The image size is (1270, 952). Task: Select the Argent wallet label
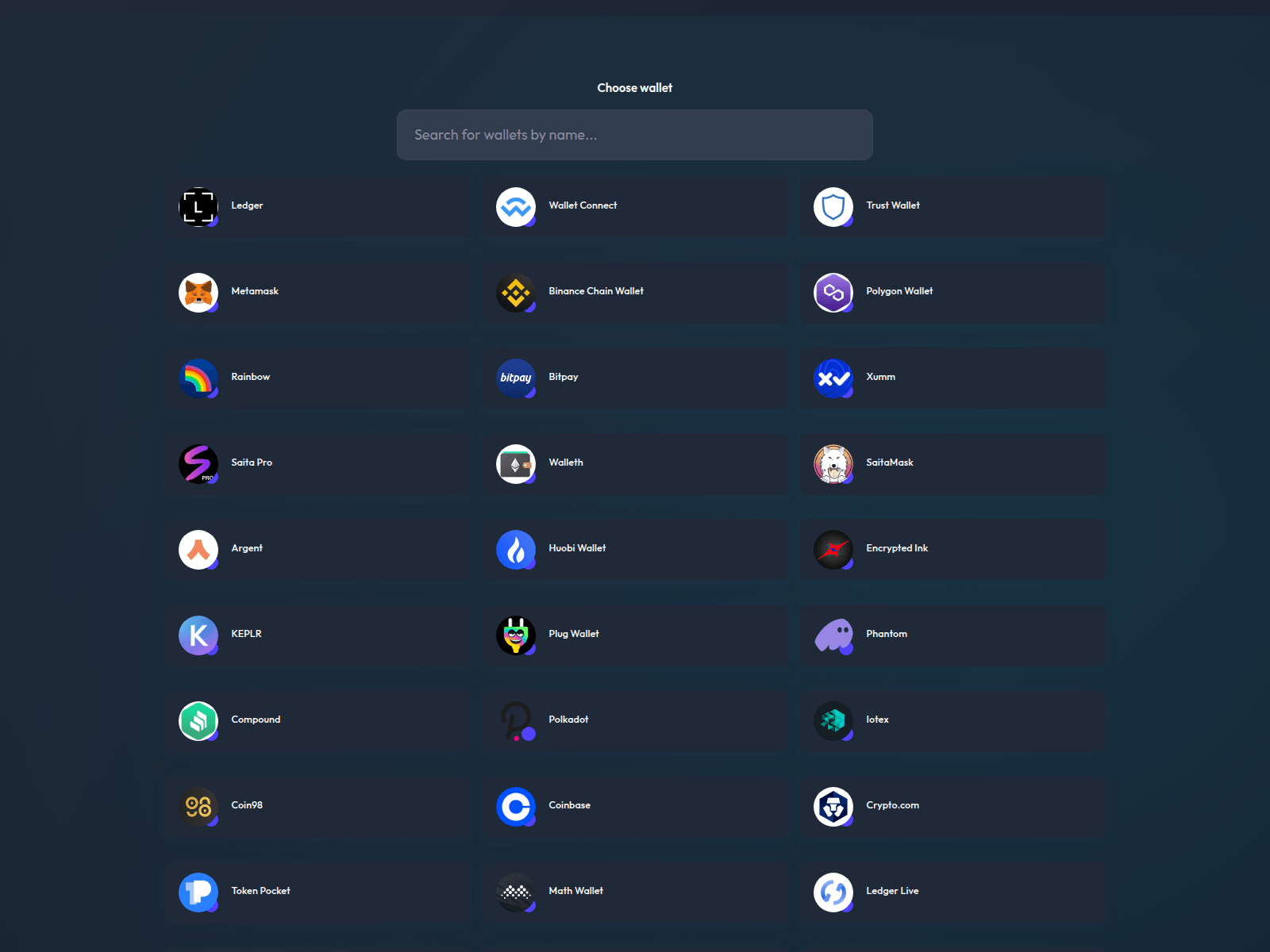(247, 548)
